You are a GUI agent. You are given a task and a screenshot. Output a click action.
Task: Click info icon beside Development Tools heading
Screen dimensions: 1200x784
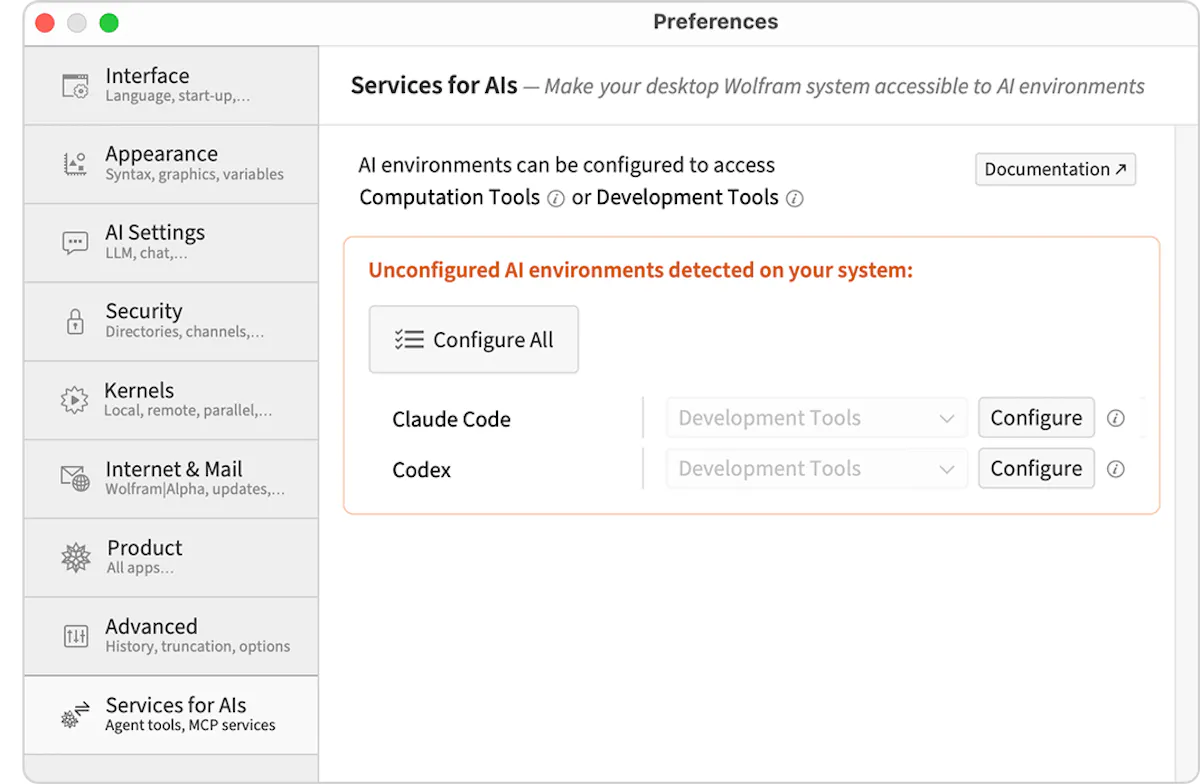(x=794, y=199)
